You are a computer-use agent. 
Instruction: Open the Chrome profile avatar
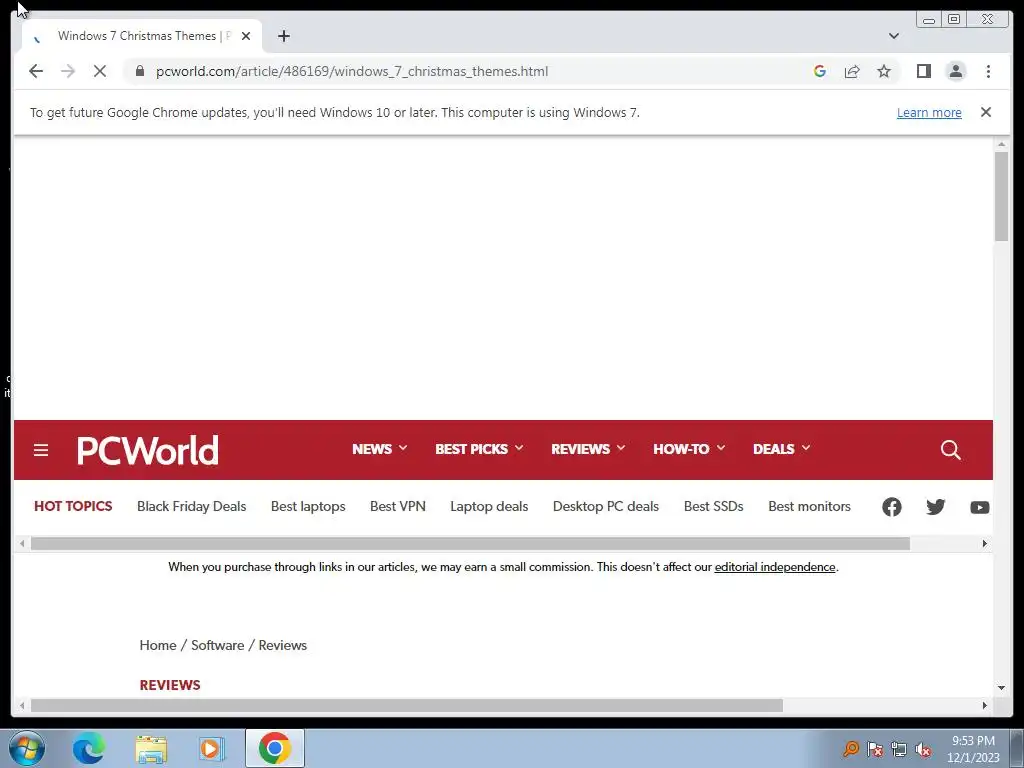[x=956, y=71]
